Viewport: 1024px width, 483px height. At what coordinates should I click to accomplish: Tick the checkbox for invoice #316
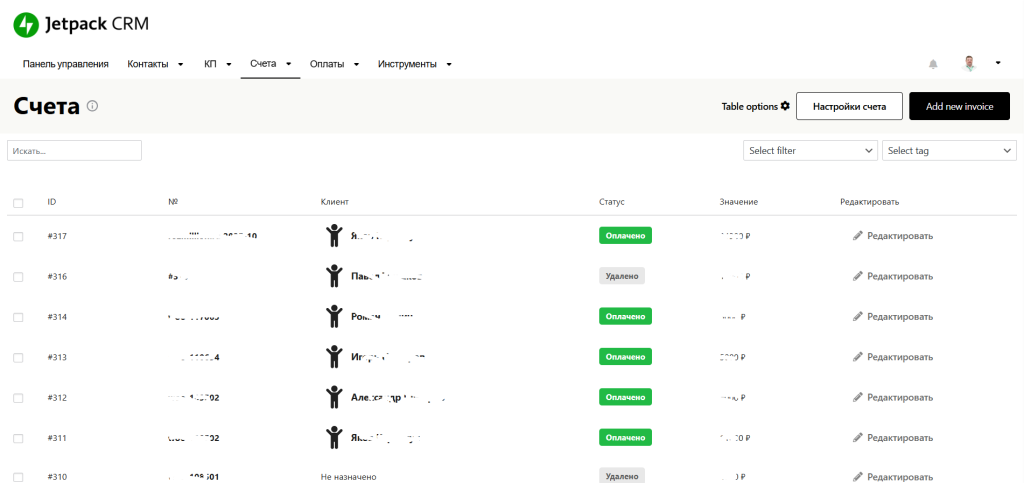[x=18, y=277]
